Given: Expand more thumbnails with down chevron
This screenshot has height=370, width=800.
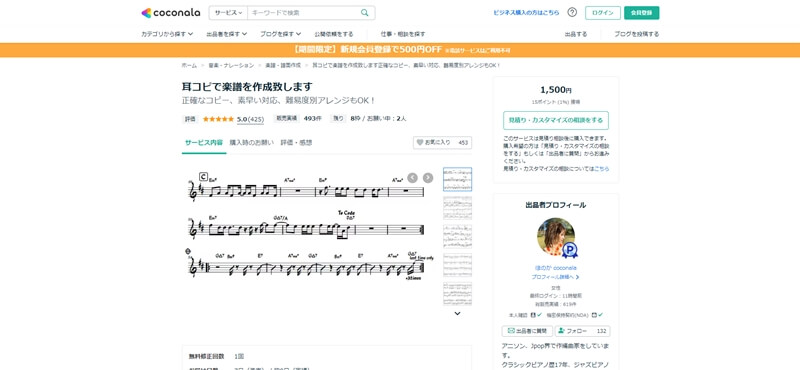Looking at the screenshot, I should [457, 313].
